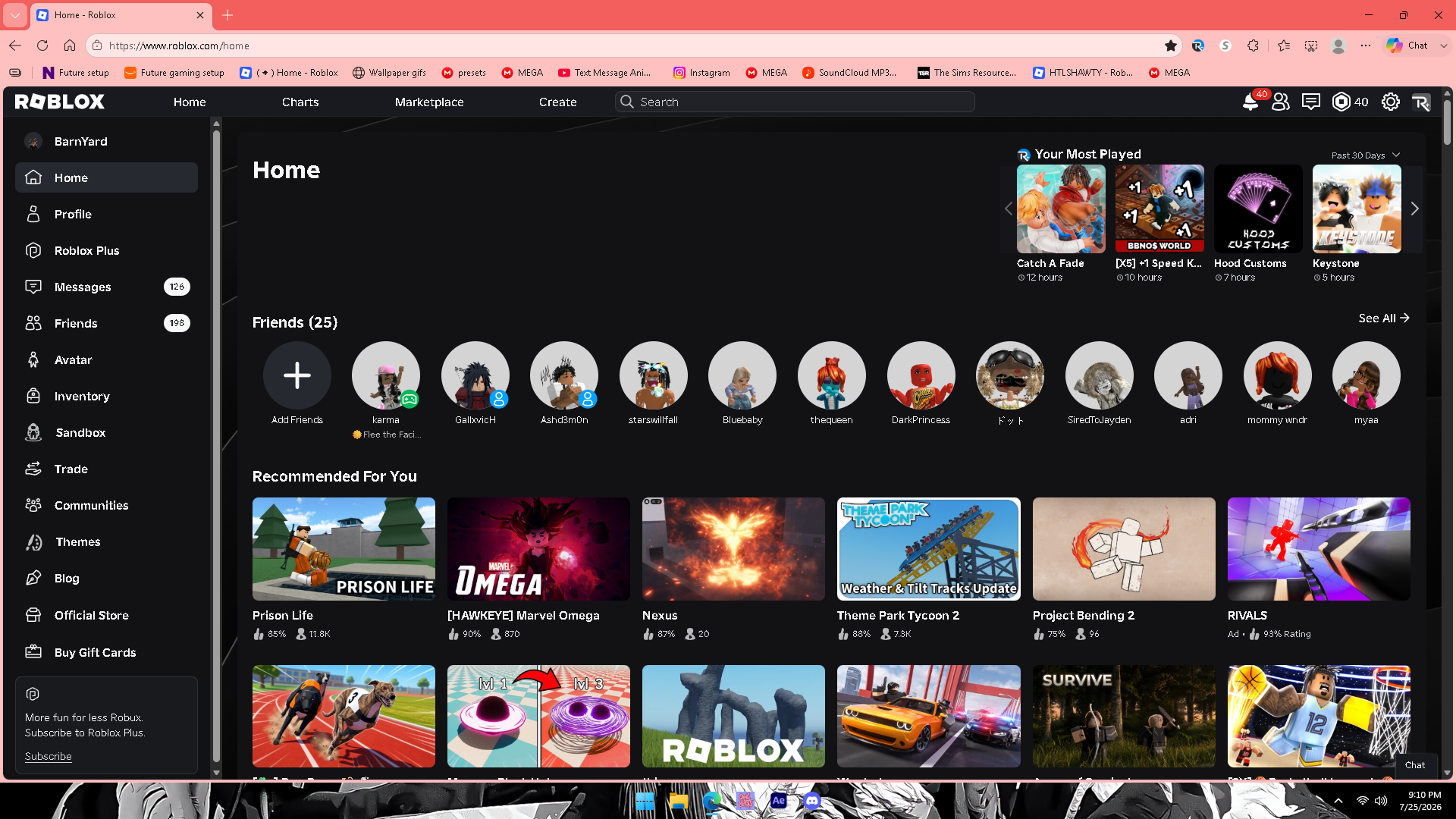Viewport: 1456px width, 819px height.
Task: Open the notifications bell icon
Action: pos(1250,102)
